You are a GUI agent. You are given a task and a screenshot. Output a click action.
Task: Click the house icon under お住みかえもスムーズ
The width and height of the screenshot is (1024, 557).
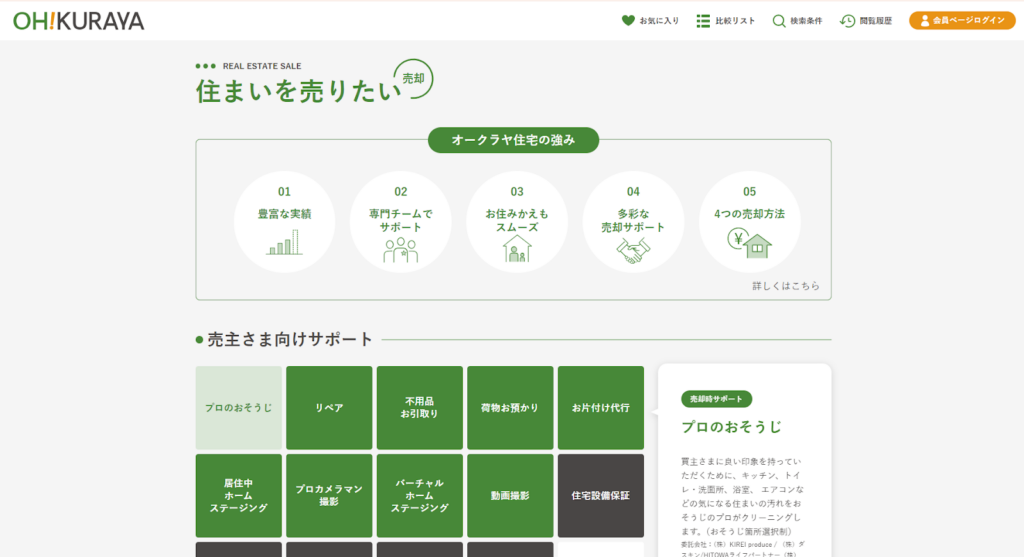tap(517, 249)
